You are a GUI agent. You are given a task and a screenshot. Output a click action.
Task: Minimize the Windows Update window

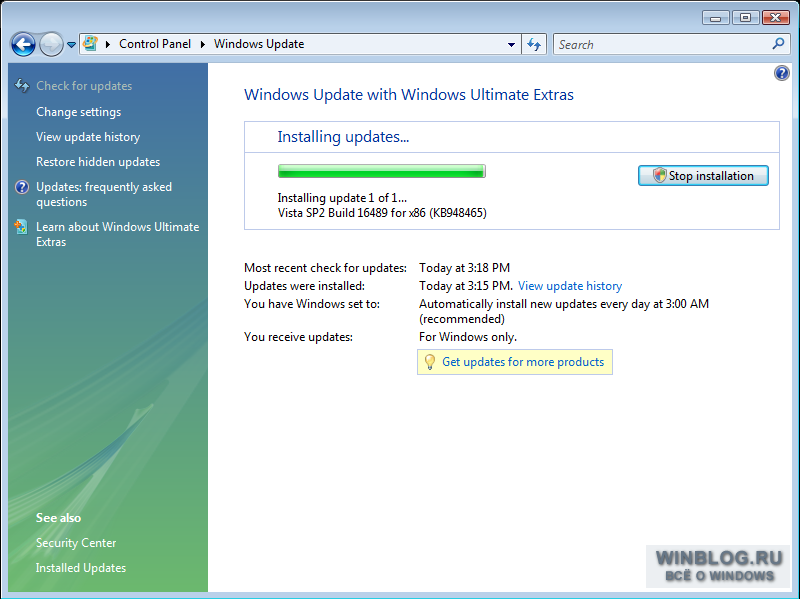coord(715,18)
